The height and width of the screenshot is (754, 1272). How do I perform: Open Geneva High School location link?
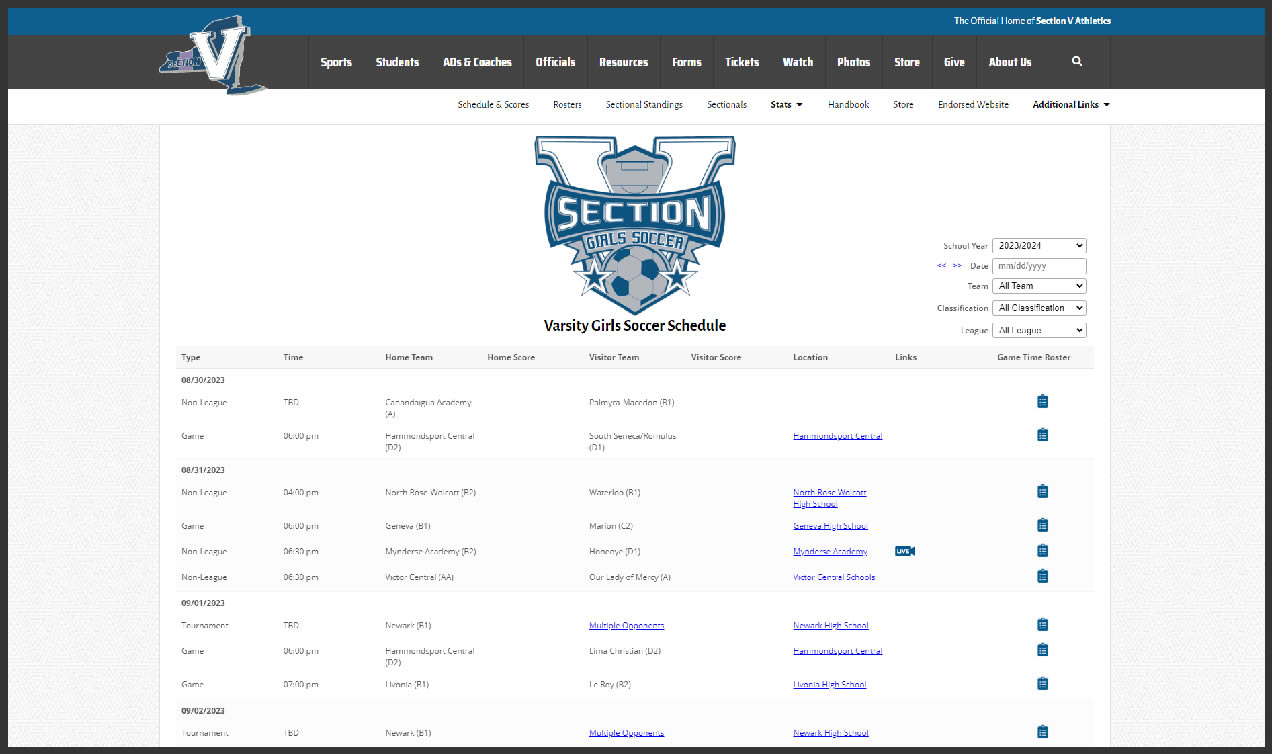pos(831,526)
